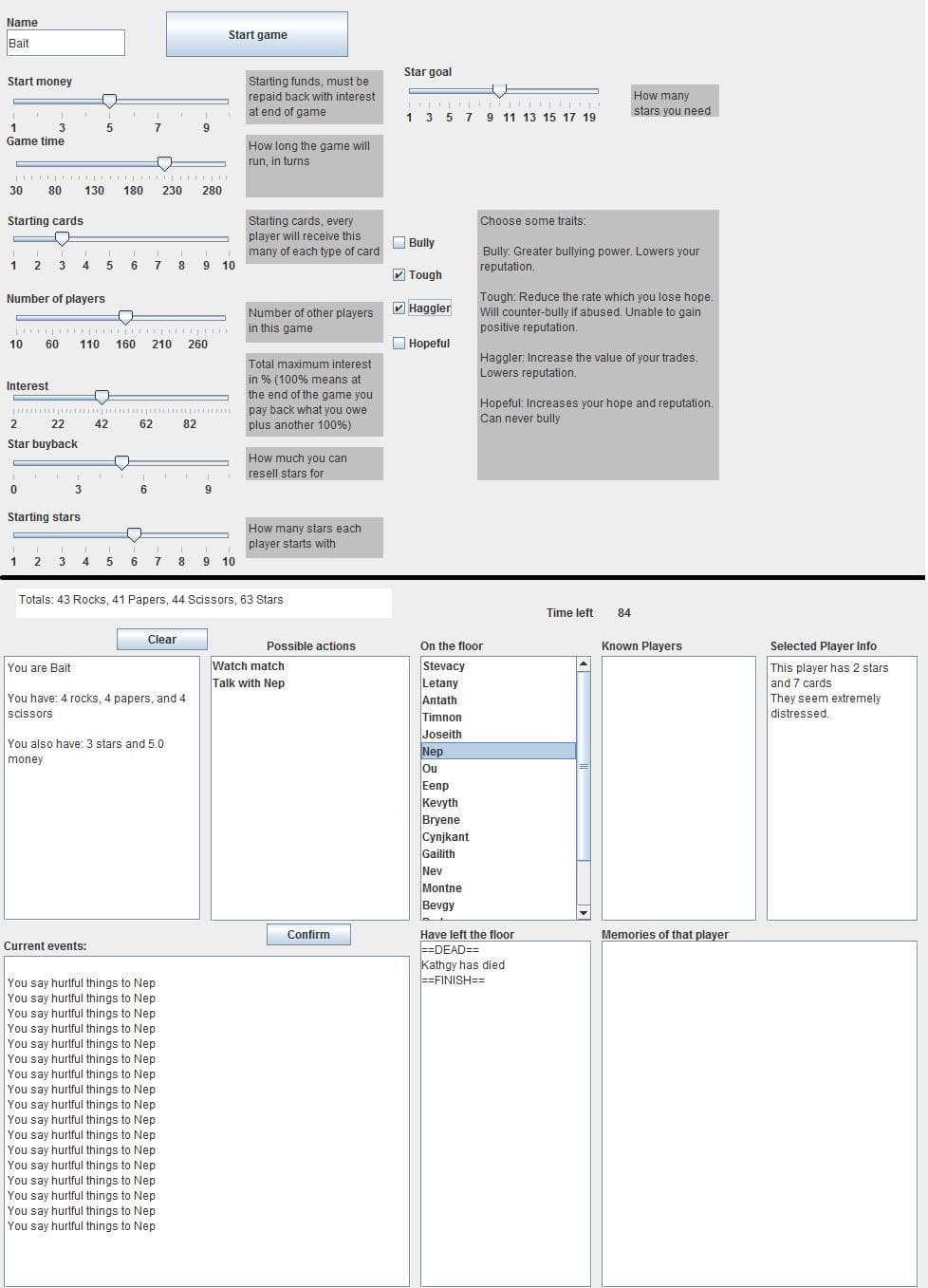Click the Game time slider handle
Viewport: 928px width, 1288px height.
[x=164, y=163]
